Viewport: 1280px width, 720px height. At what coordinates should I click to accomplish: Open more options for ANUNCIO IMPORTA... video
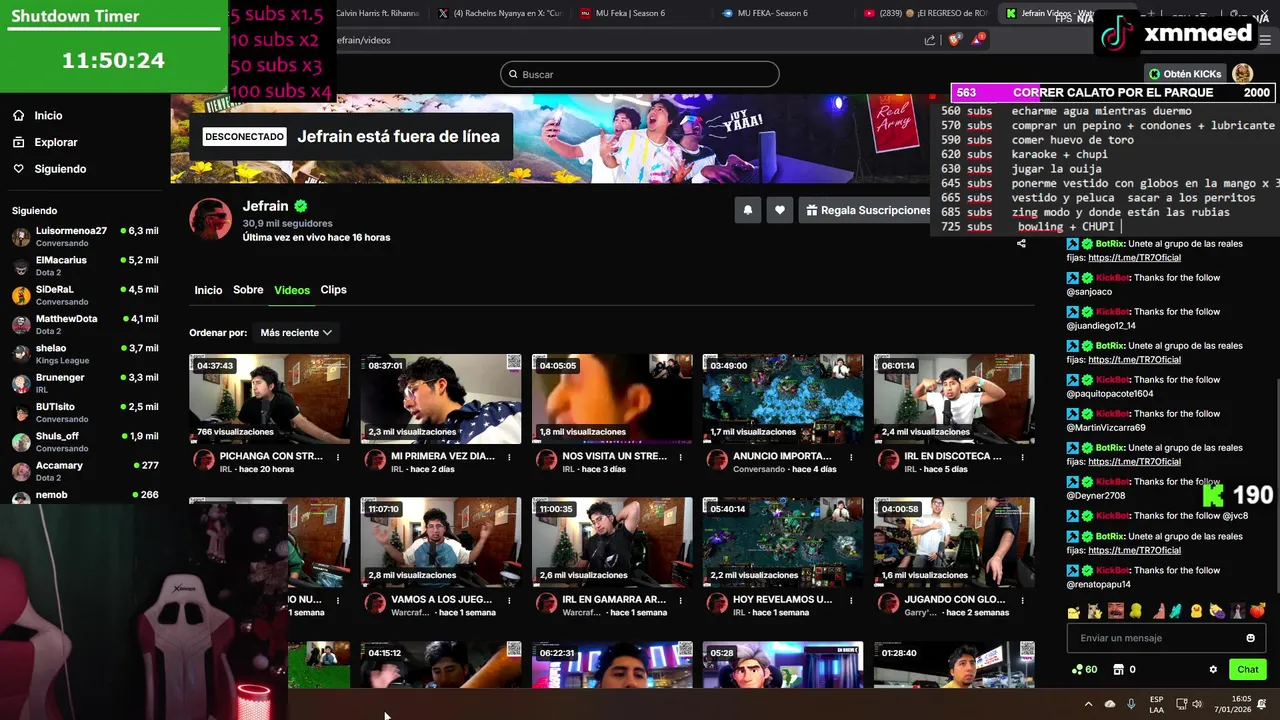tap(851, 457)
